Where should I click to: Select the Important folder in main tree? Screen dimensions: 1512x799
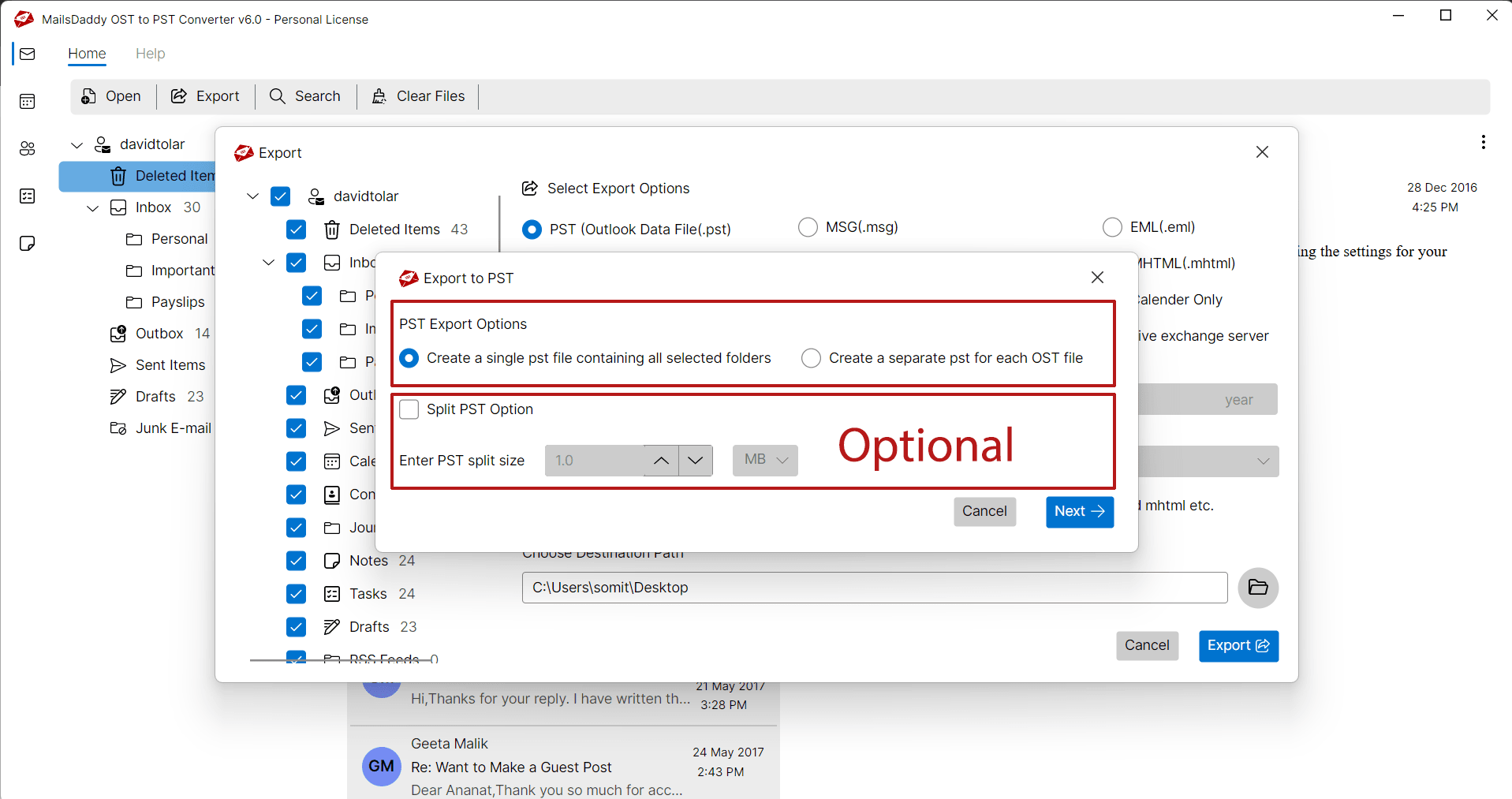click(170, 271)
